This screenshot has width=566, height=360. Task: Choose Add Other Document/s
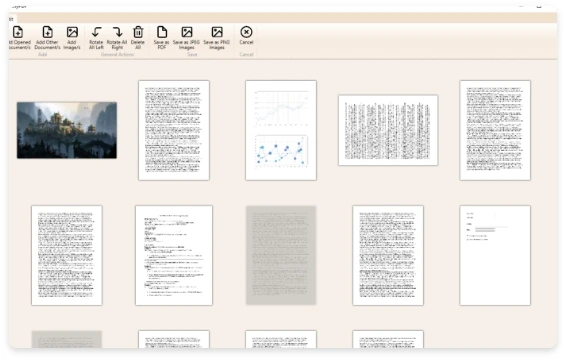pyautogui.click(x=47, y=37)
